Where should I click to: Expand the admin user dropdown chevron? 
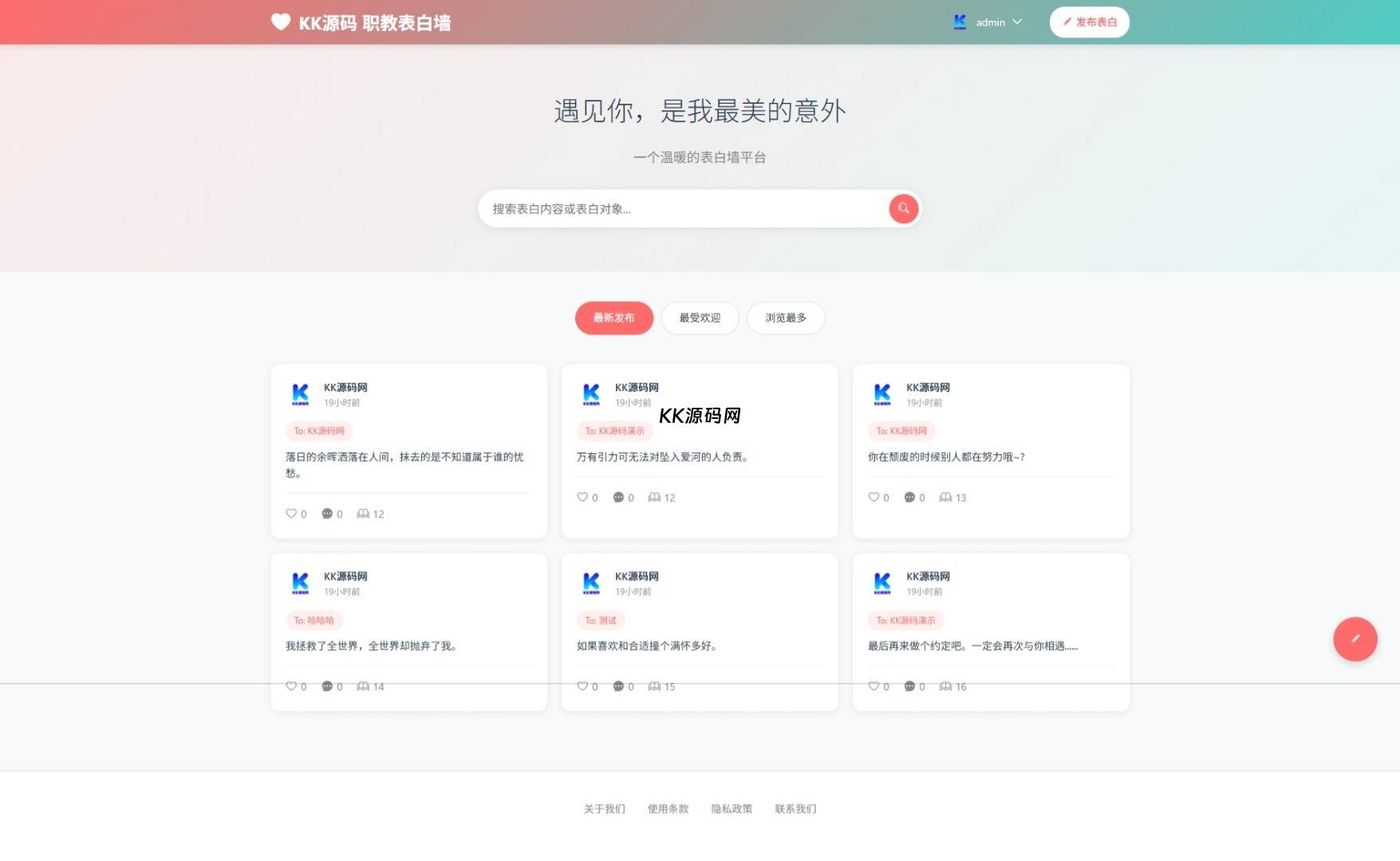[1017, 22]
